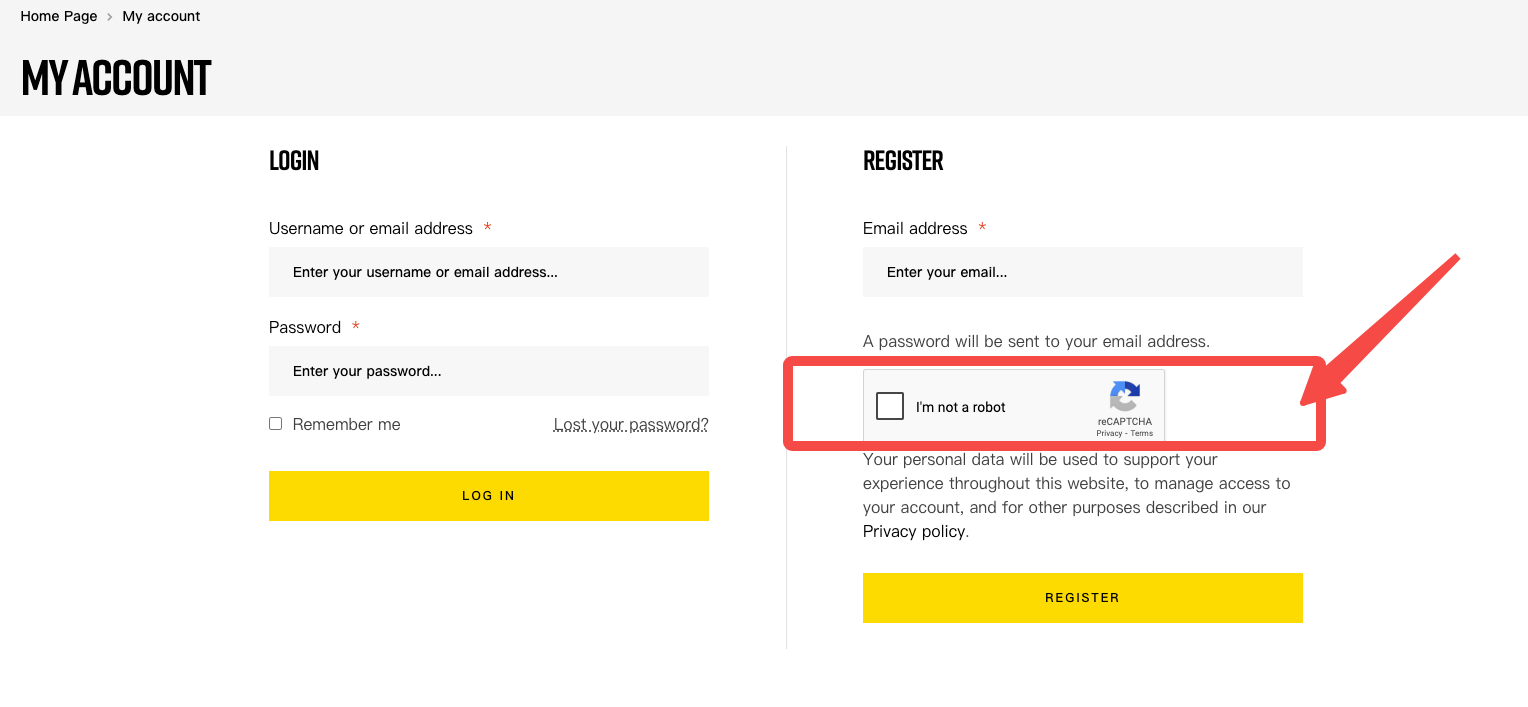1528x707 pixels.
Task: Click the "Remember me" label text
Action: [x=346, y=425]
